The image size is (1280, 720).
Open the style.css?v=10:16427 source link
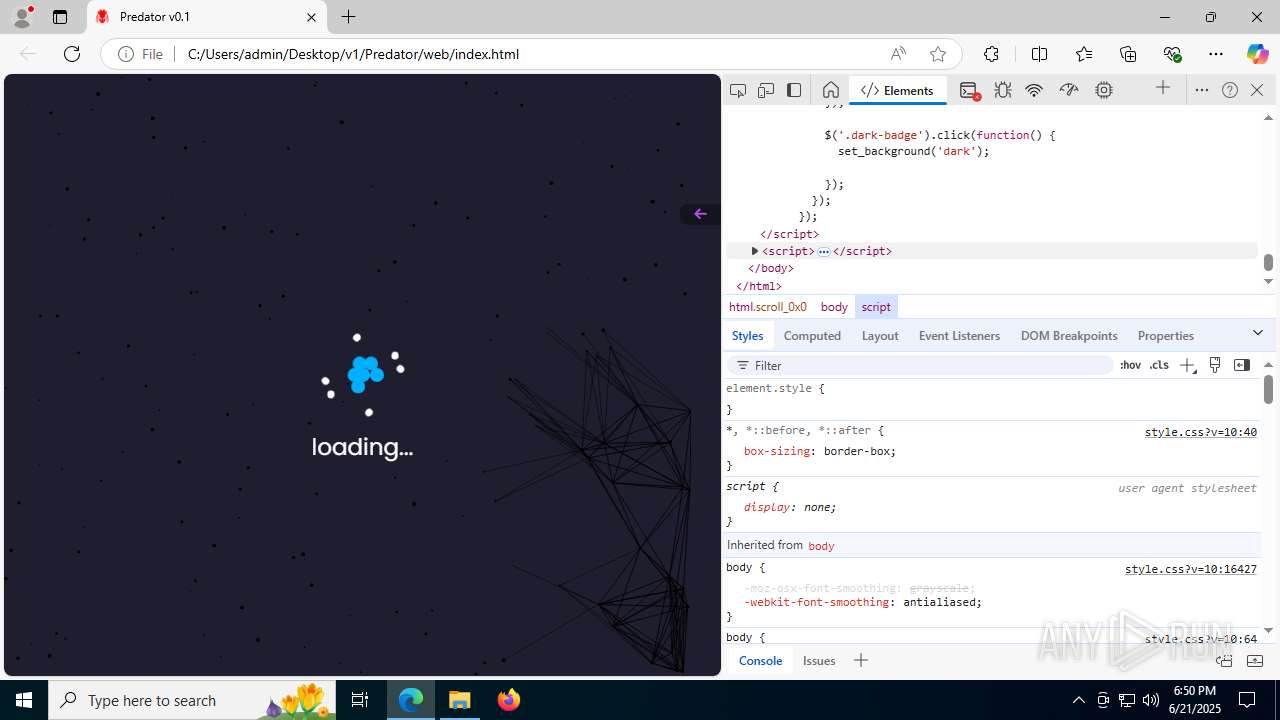coord(1190,569)
